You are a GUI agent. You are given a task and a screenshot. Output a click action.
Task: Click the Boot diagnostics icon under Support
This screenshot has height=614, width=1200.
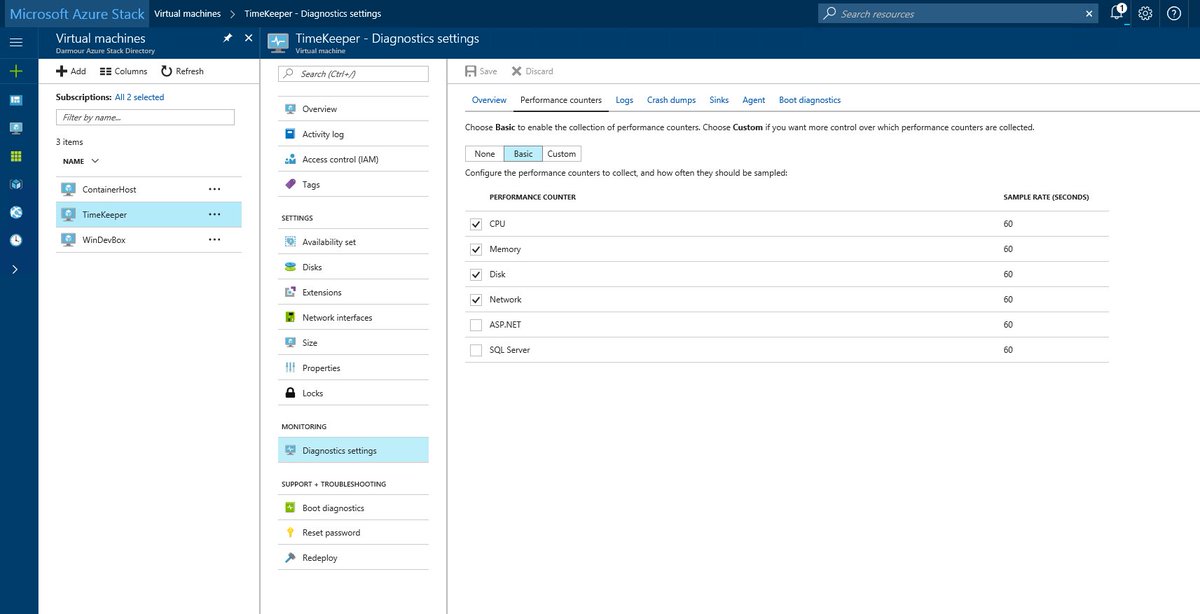(291, 508)
